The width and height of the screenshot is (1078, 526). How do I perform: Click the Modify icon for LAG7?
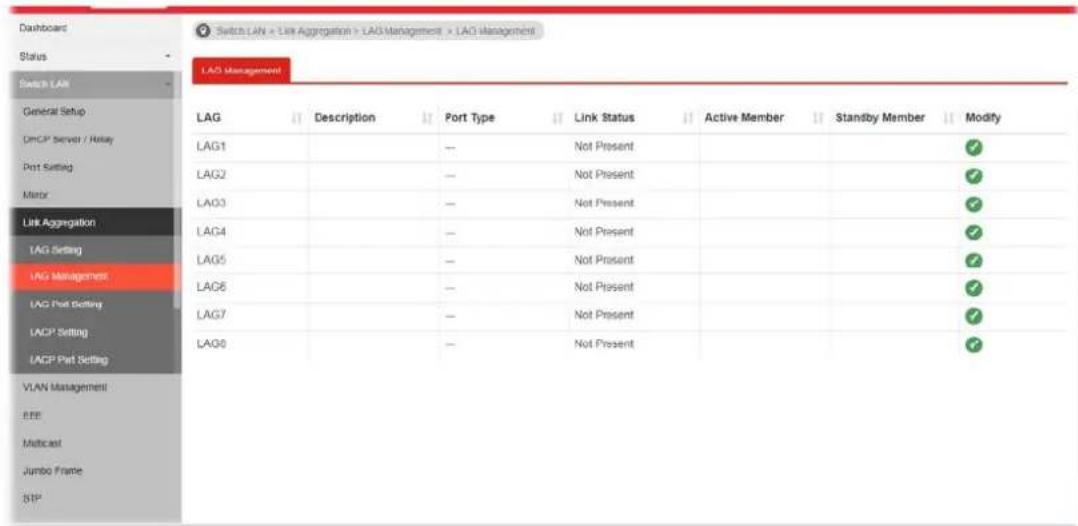coord(973,315)
